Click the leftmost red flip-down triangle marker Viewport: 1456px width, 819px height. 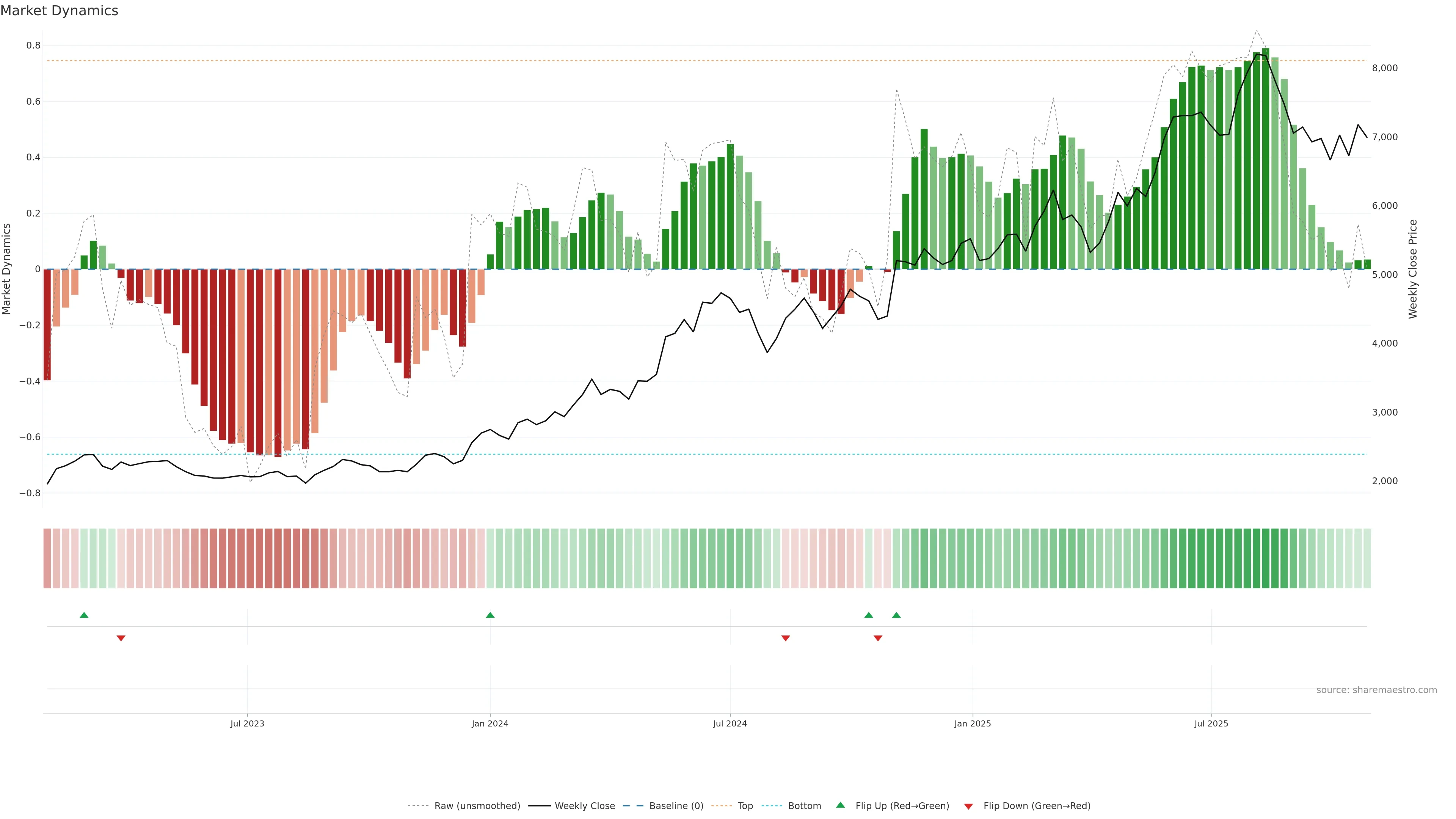121,638
